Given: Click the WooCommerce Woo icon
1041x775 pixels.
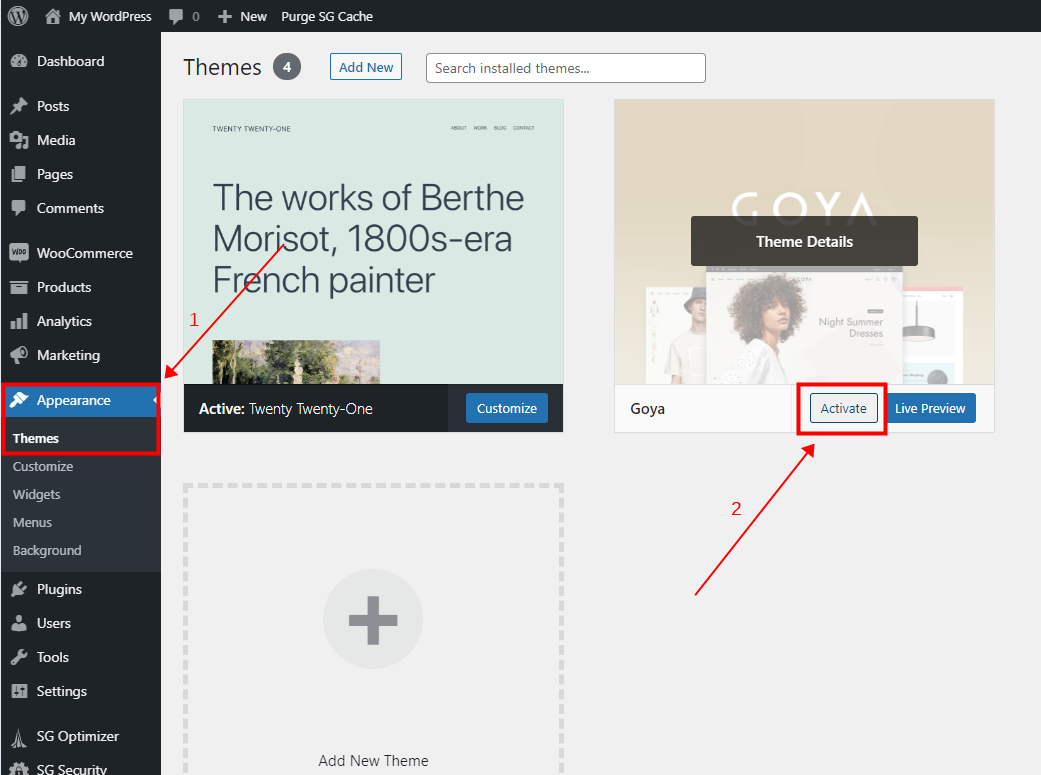Looking at the screenshot, I should [19, 252].
